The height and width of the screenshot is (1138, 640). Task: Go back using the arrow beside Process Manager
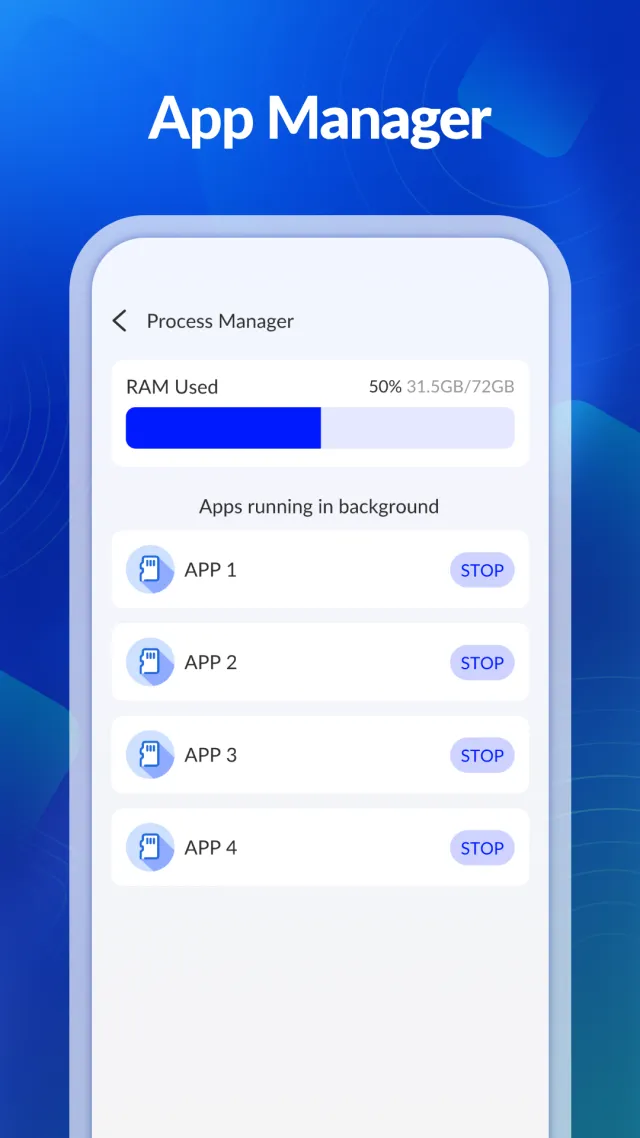[120, 321]
